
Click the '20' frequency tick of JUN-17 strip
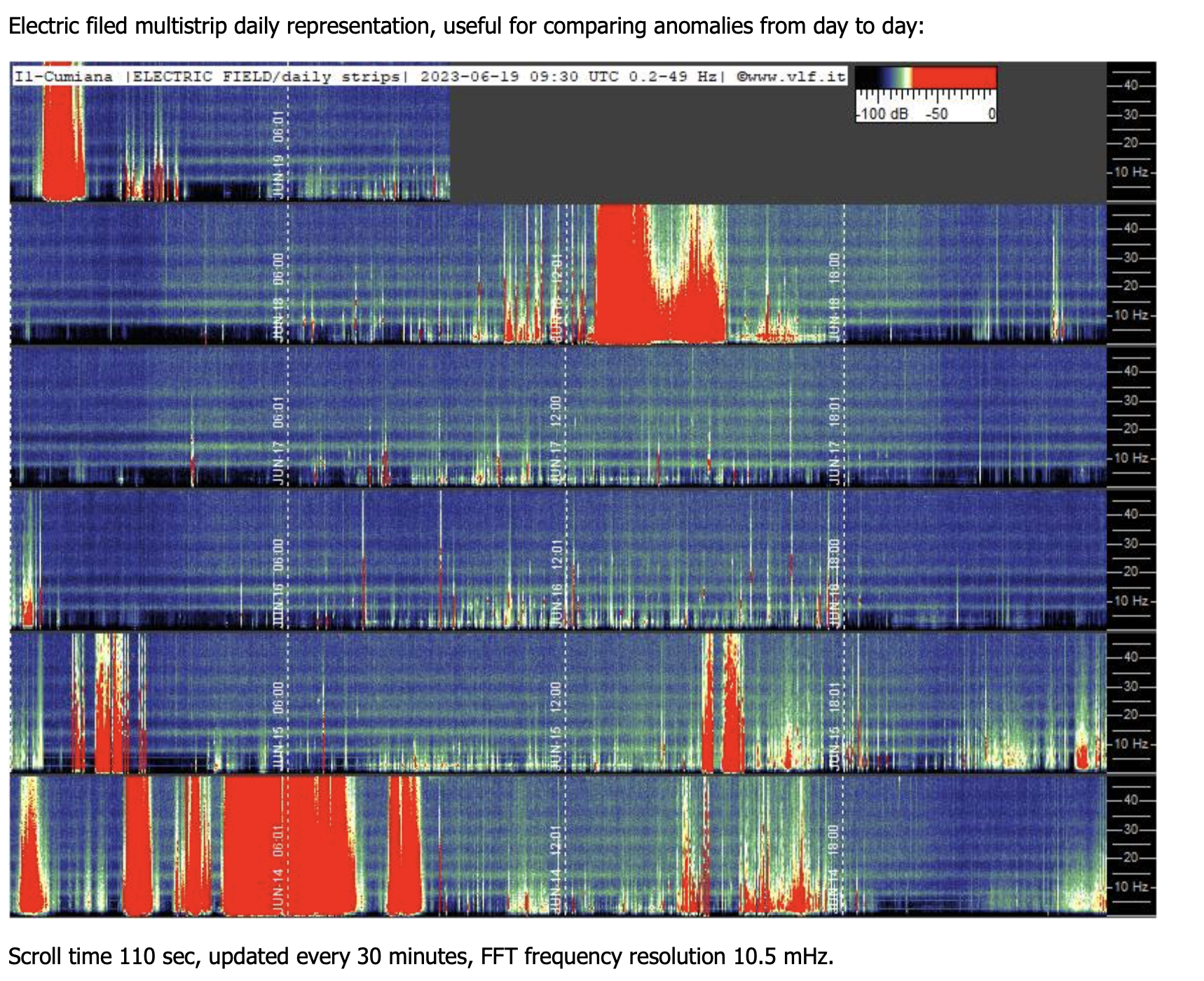1131,429
